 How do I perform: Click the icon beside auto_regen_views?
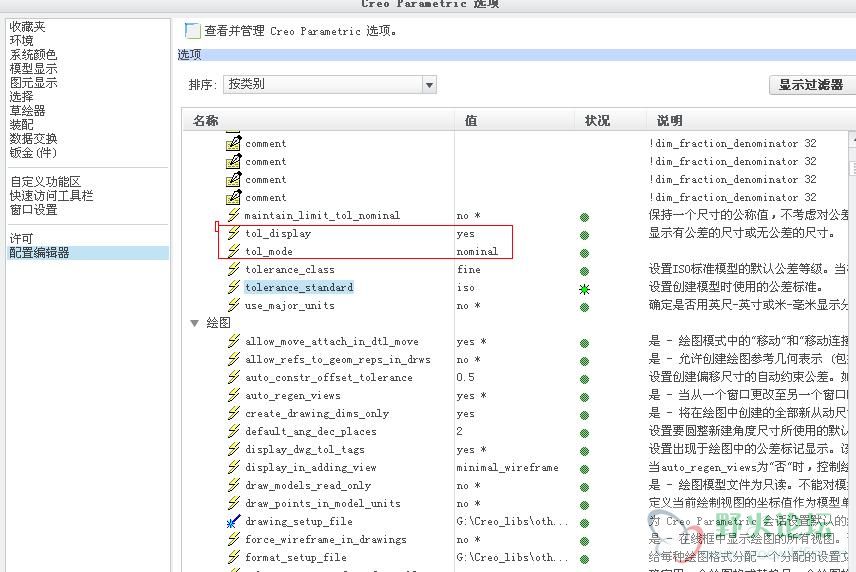234,395
